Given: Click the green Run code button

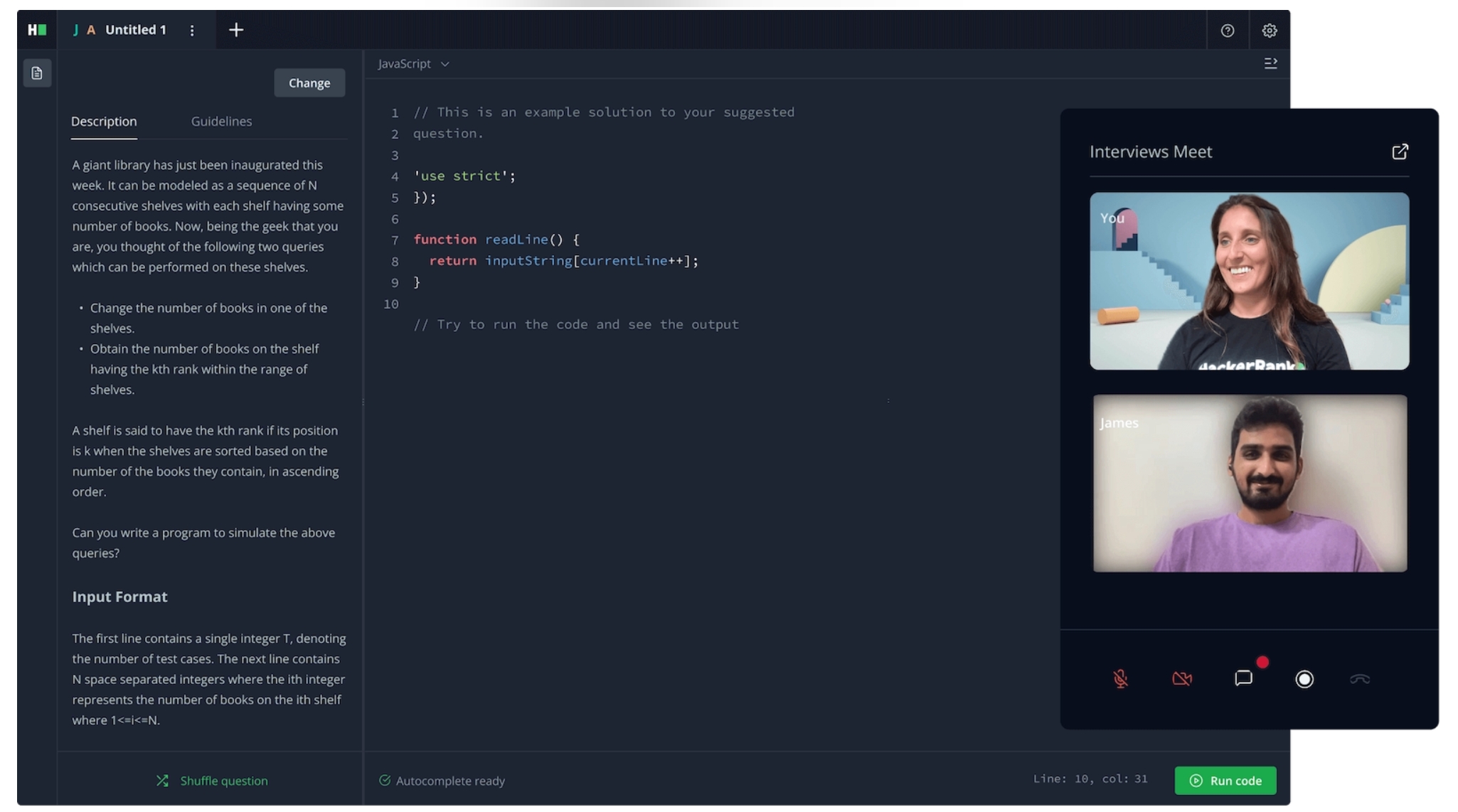Looking at the screenshot, I should click(1225, 780).
